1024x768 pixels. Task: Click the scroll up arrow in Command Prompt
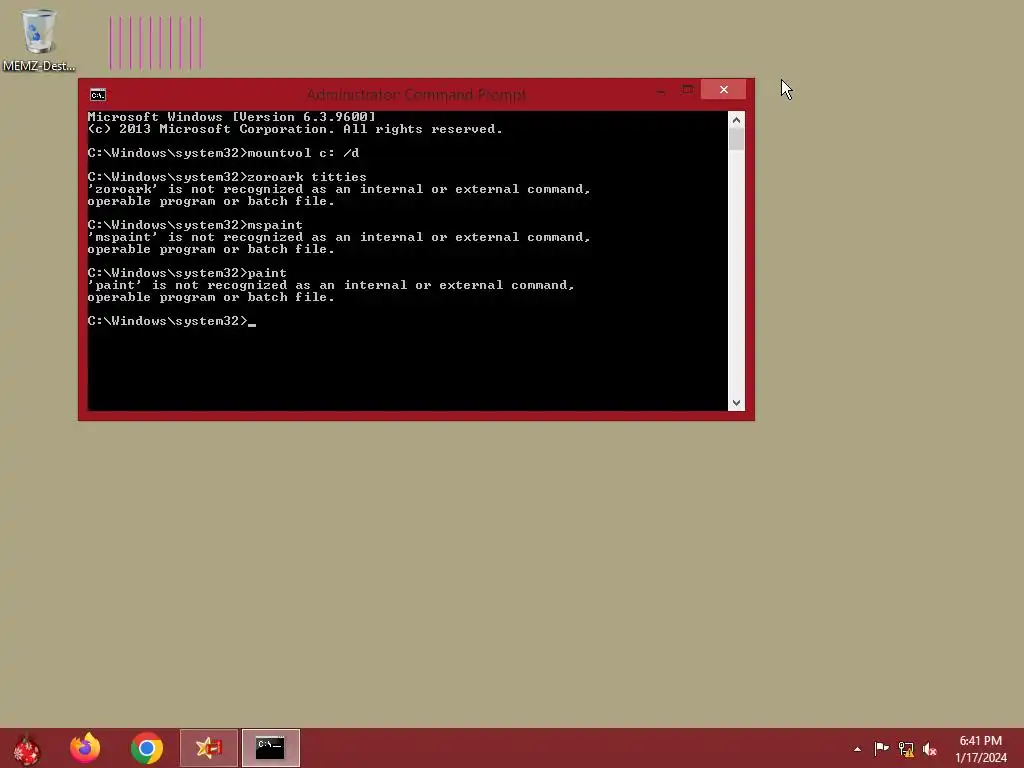pyautogui.click(x=736, y=120)
